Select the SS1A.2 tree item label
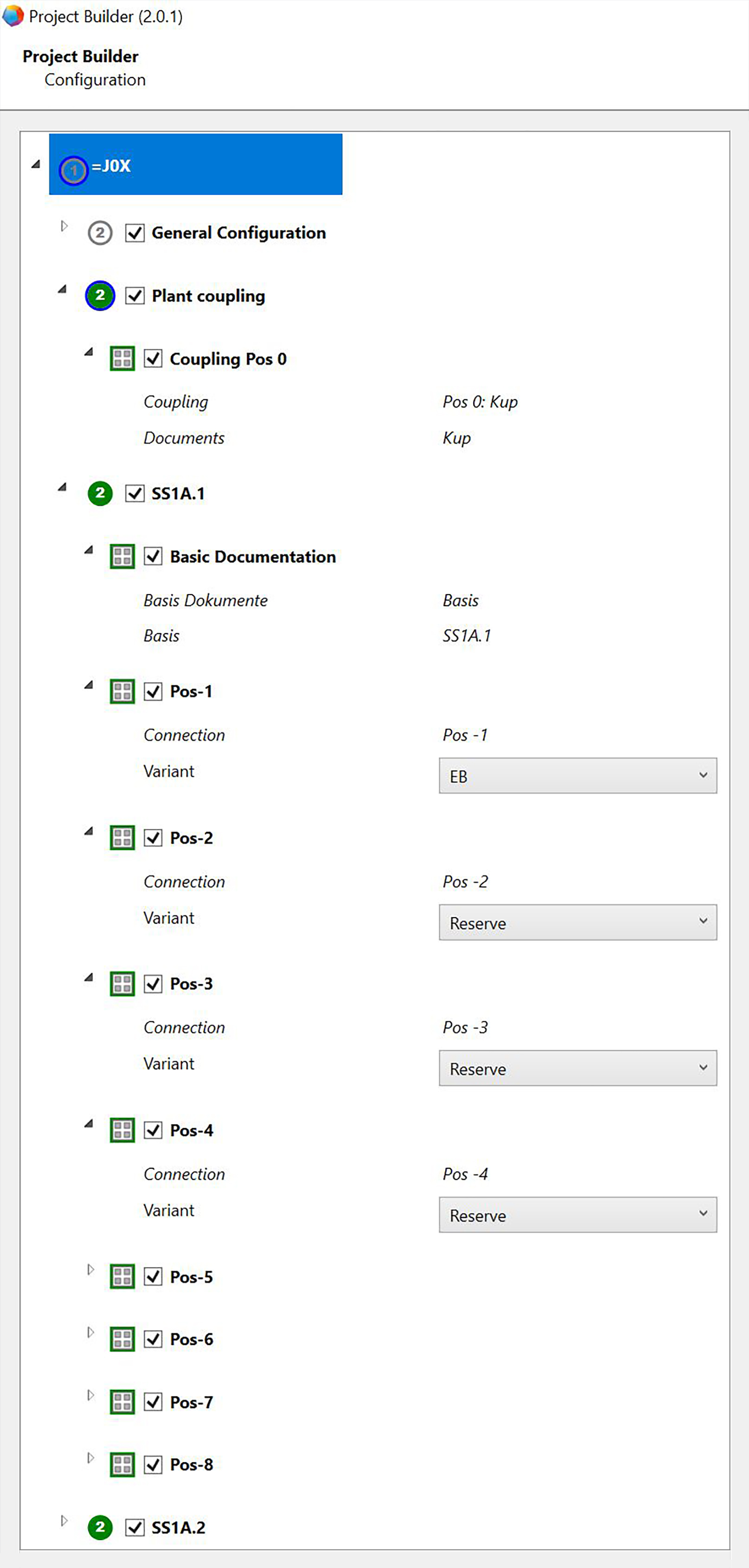 [x=178, y=1527]
